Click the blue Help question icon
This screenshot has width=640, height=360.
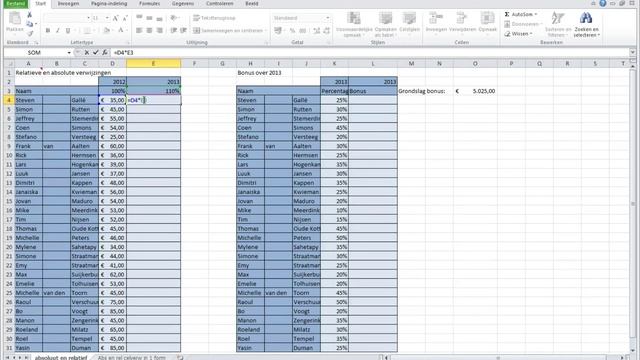[603, 3]
